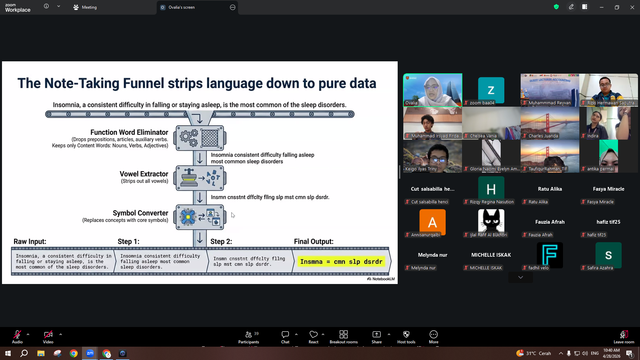Open Windows taskbar search
The width and height of the screenshot is (640, 360).
[24, 353]
